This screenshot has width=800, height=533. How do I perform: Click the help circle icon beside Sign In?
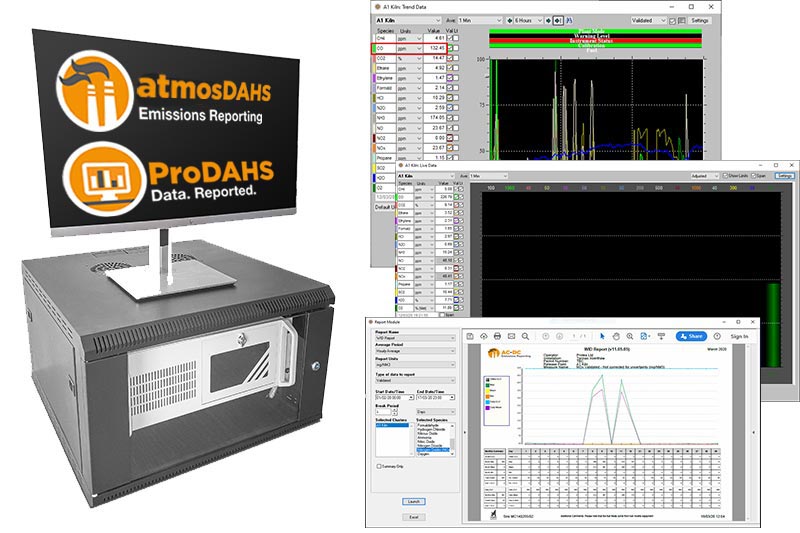tap(717, 337)
